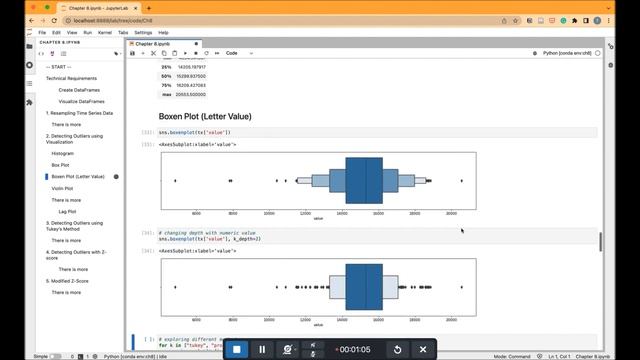The height and width of the screenshot is (360, 640).
Task: Click the Python conda env kernel name
Action: (x=567, y=53)
